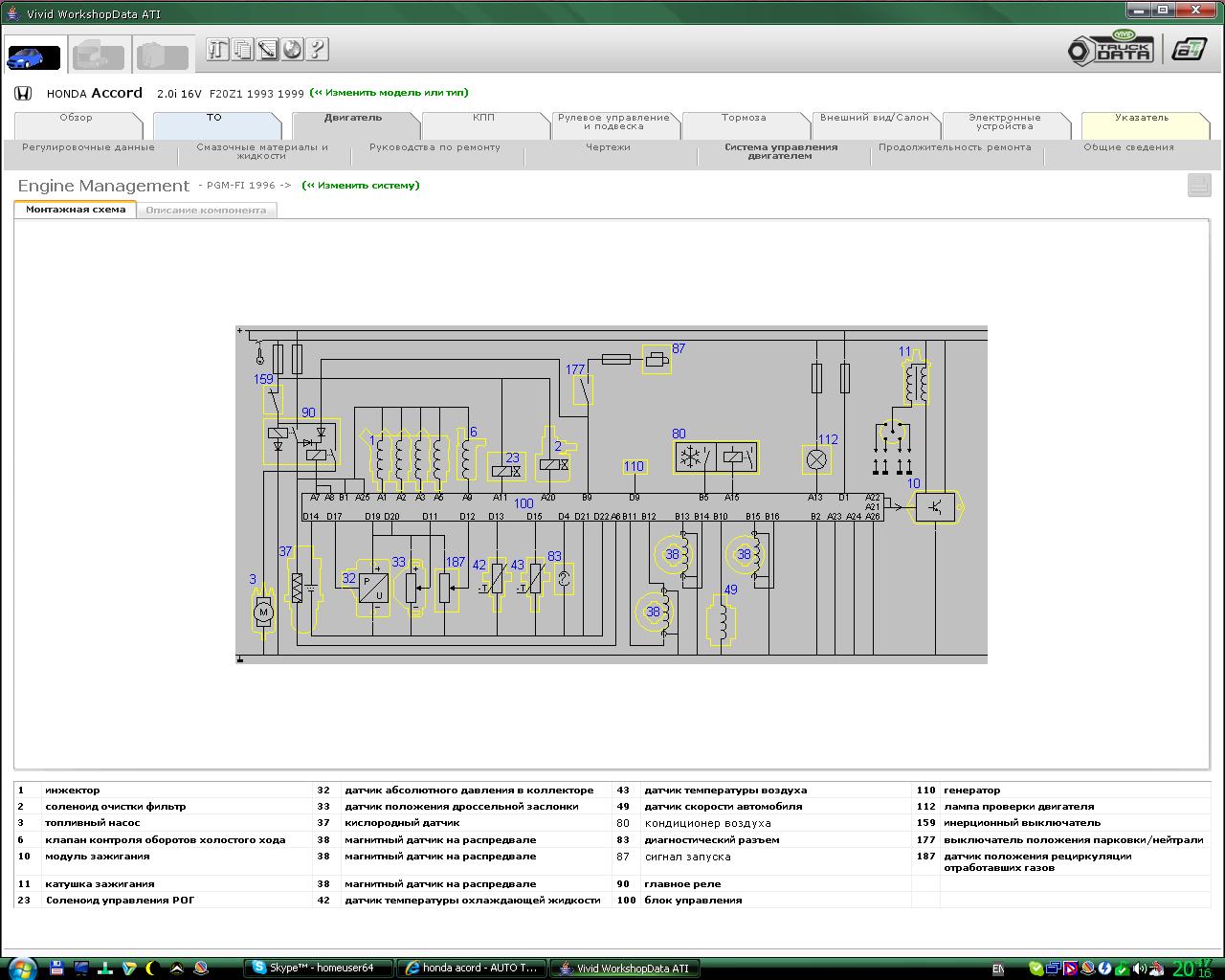This screenshot has width=1225, height=980.
Task: Click the question mark help icon
Action: pos(318,50)
